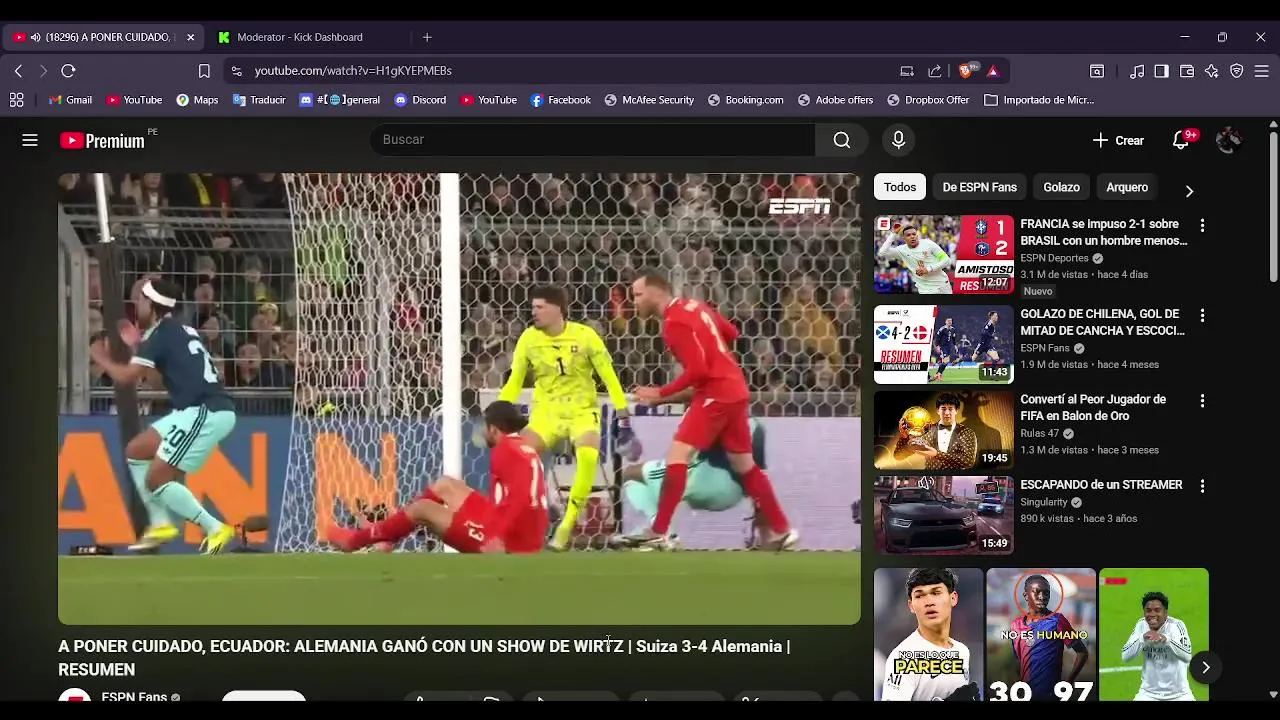Image resolution: width=1280 pixels, height=720 pixels.
Task: Filter suggestions by De ESPN Fans chip
Action: (x=979, y=187)
